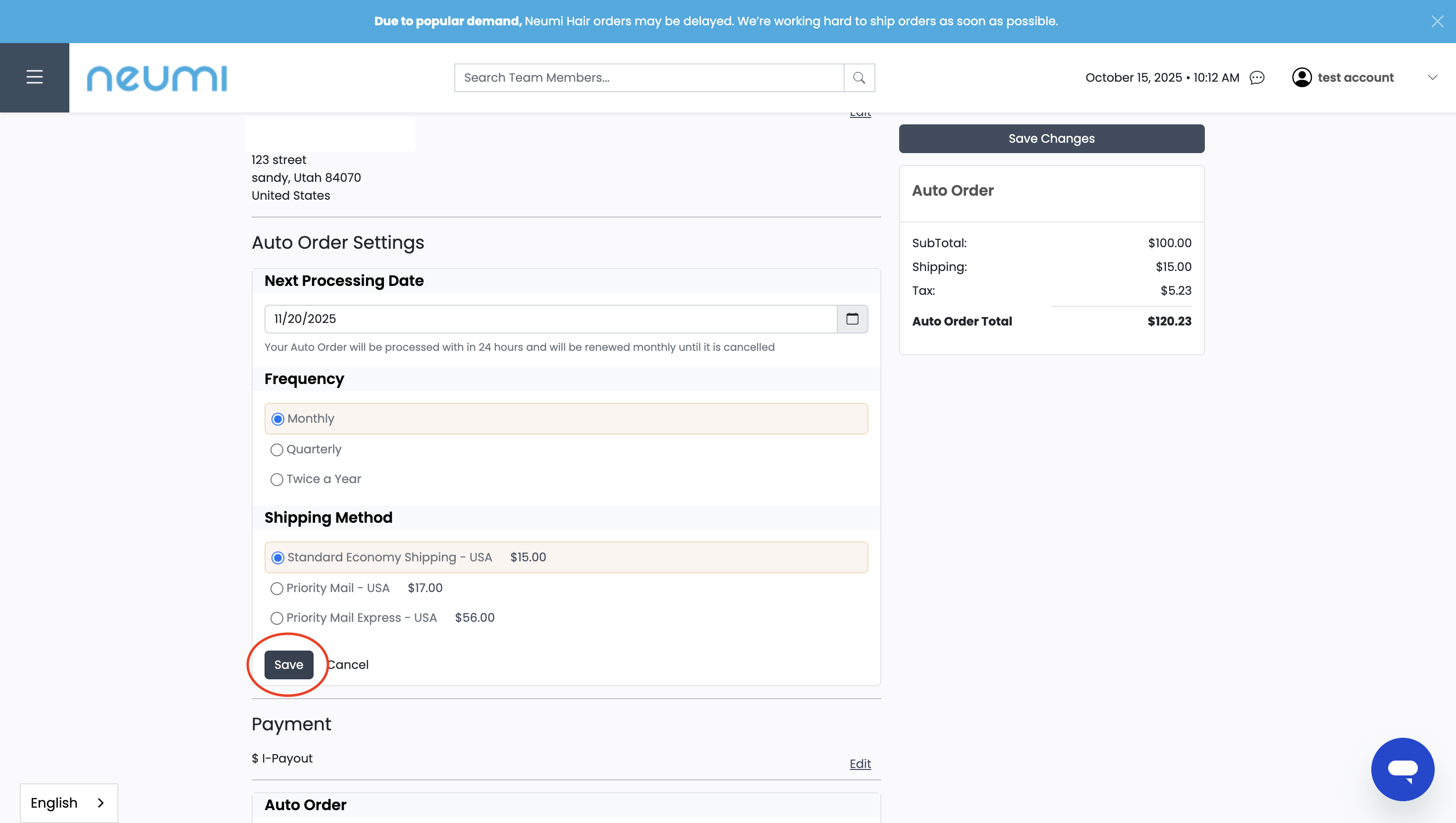
Task: Click the search magnifier icon
Action: tap(859, 78)
